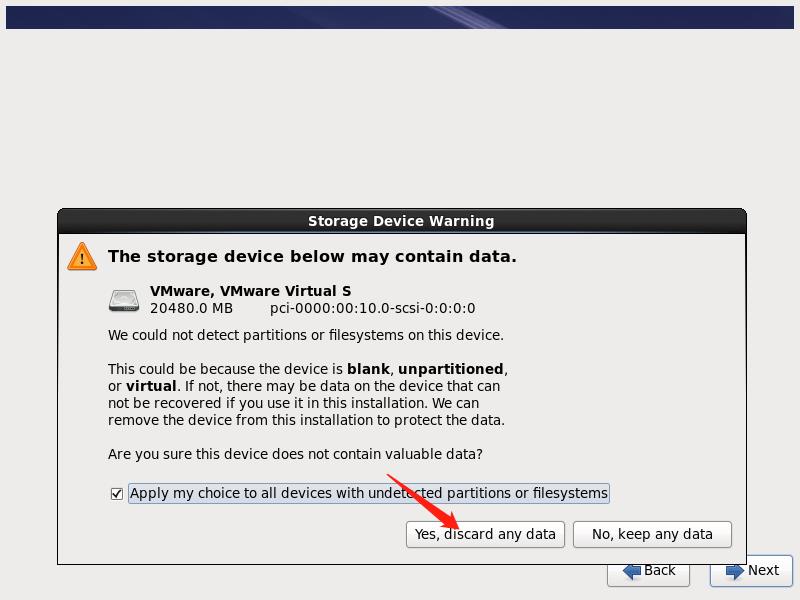800x600 pixels.
Task: Click the "pci-0000:00:10.0-scsi-0:0:0:0" device path
Action: 372,308
